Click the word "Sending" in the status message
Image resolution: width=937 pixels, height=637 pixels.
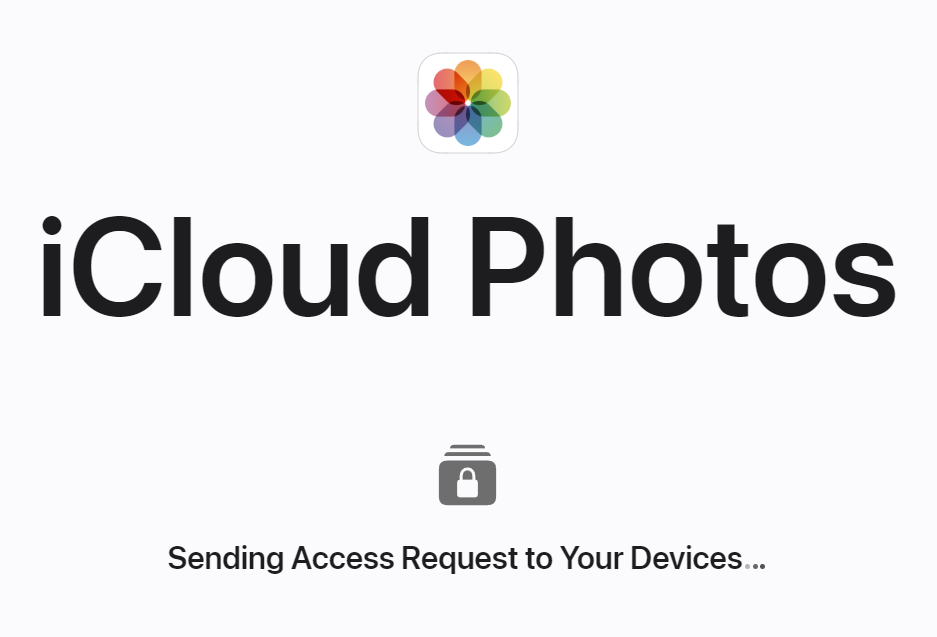(x=225, y=559)
